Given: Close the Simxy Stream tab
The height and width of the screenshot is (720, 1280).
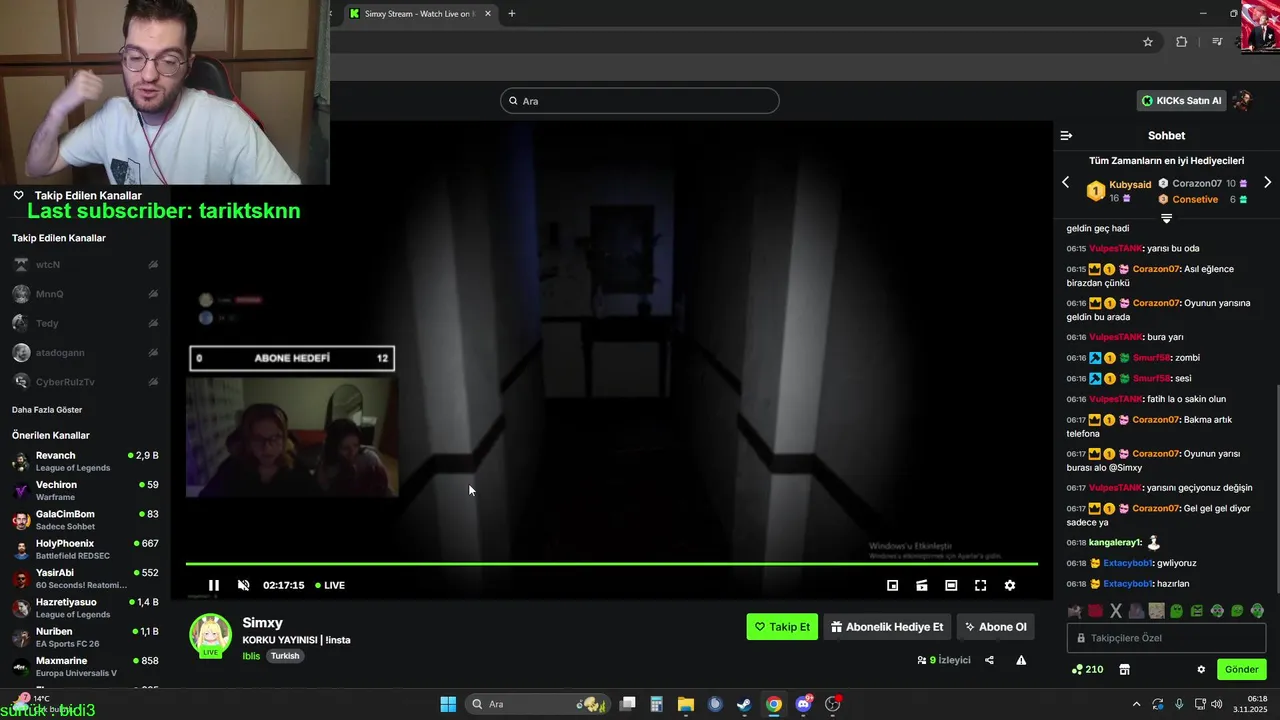Looking at the screenshot, I should [x=488, y=14].
